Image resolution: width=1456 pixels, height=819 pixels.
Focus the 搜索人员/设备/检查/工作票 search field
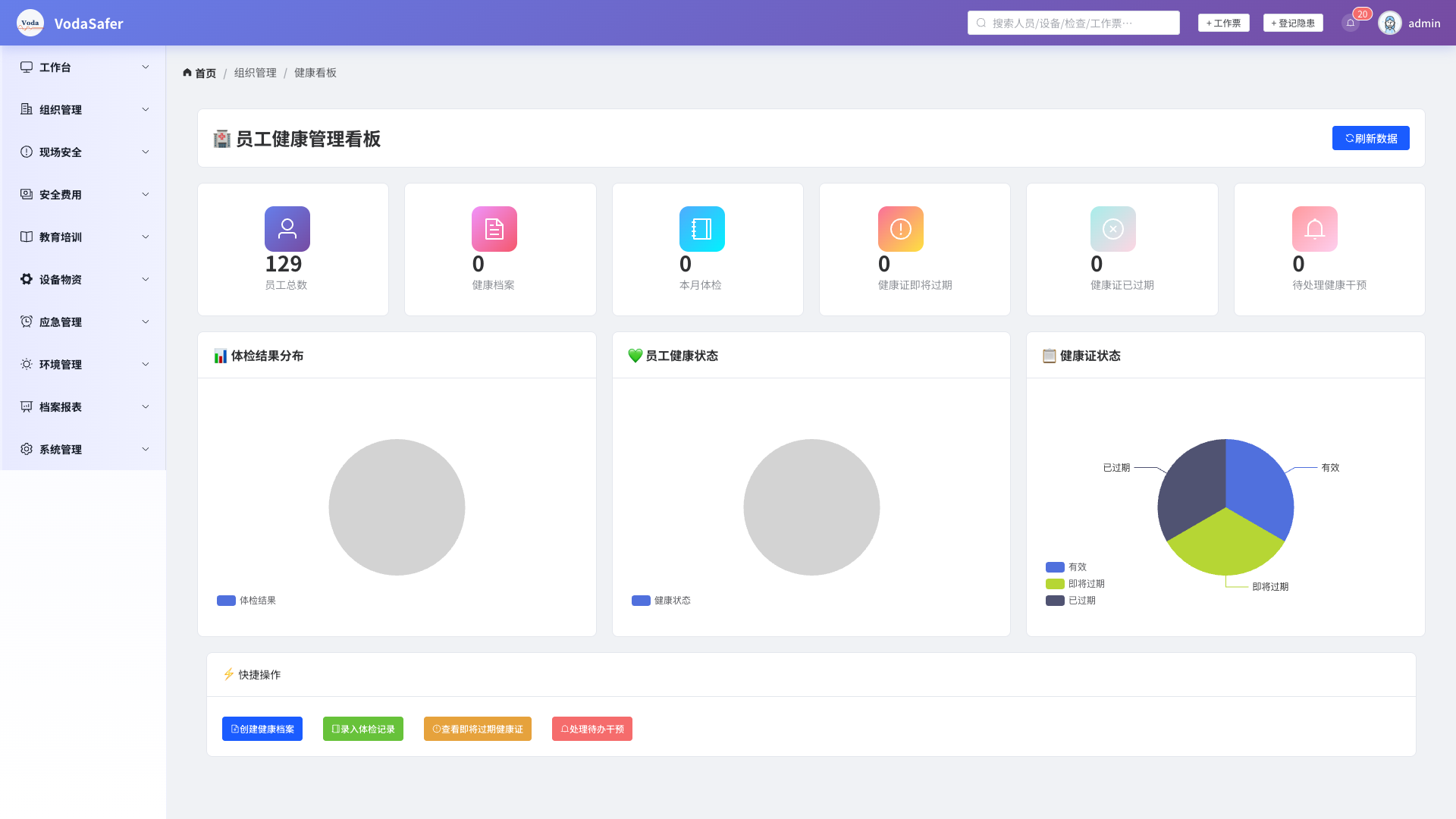[x=1074, y=23]
